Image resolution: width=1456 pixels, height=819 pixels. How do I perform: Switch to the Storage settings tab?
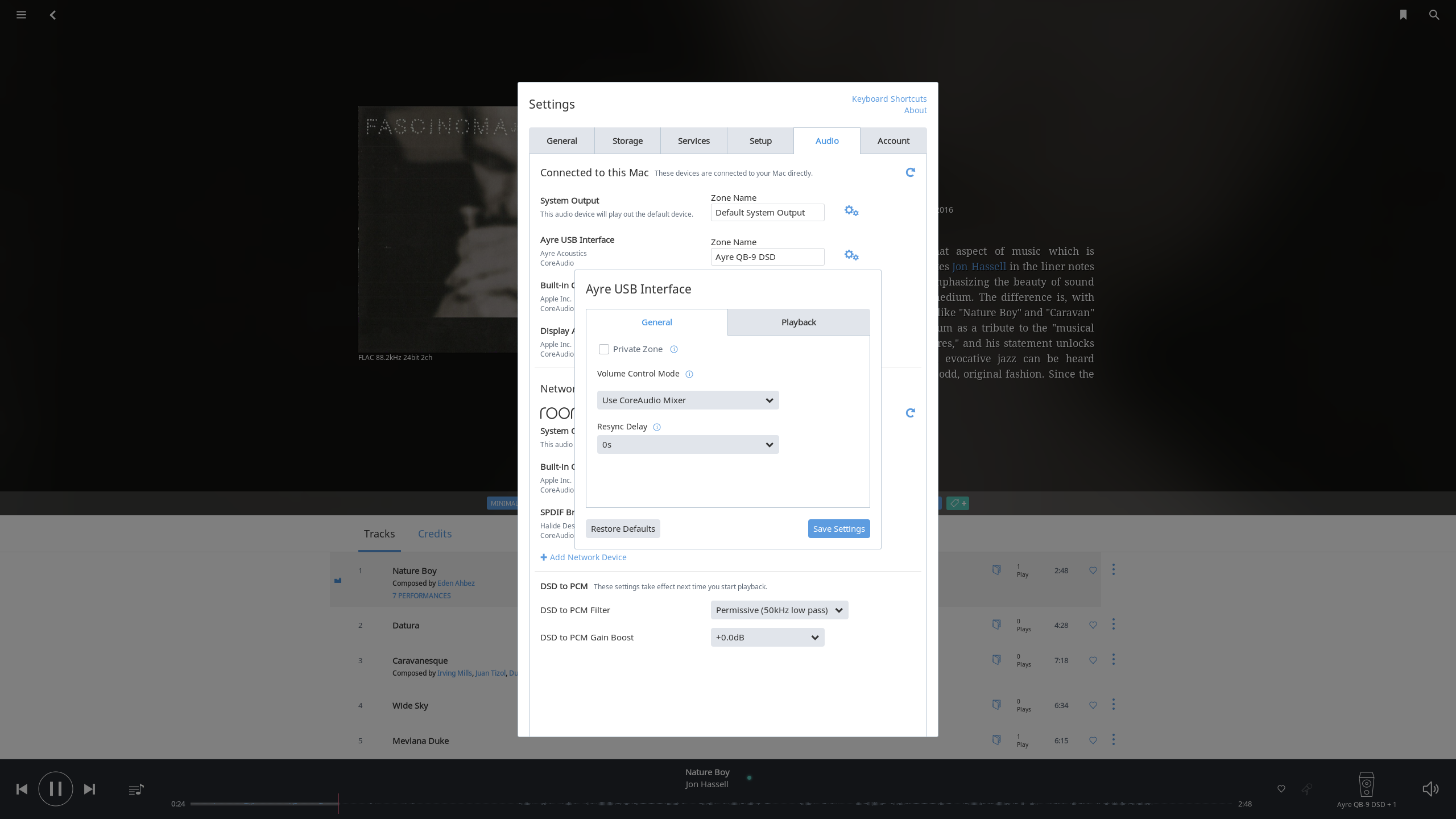click(x=627, y=141)
